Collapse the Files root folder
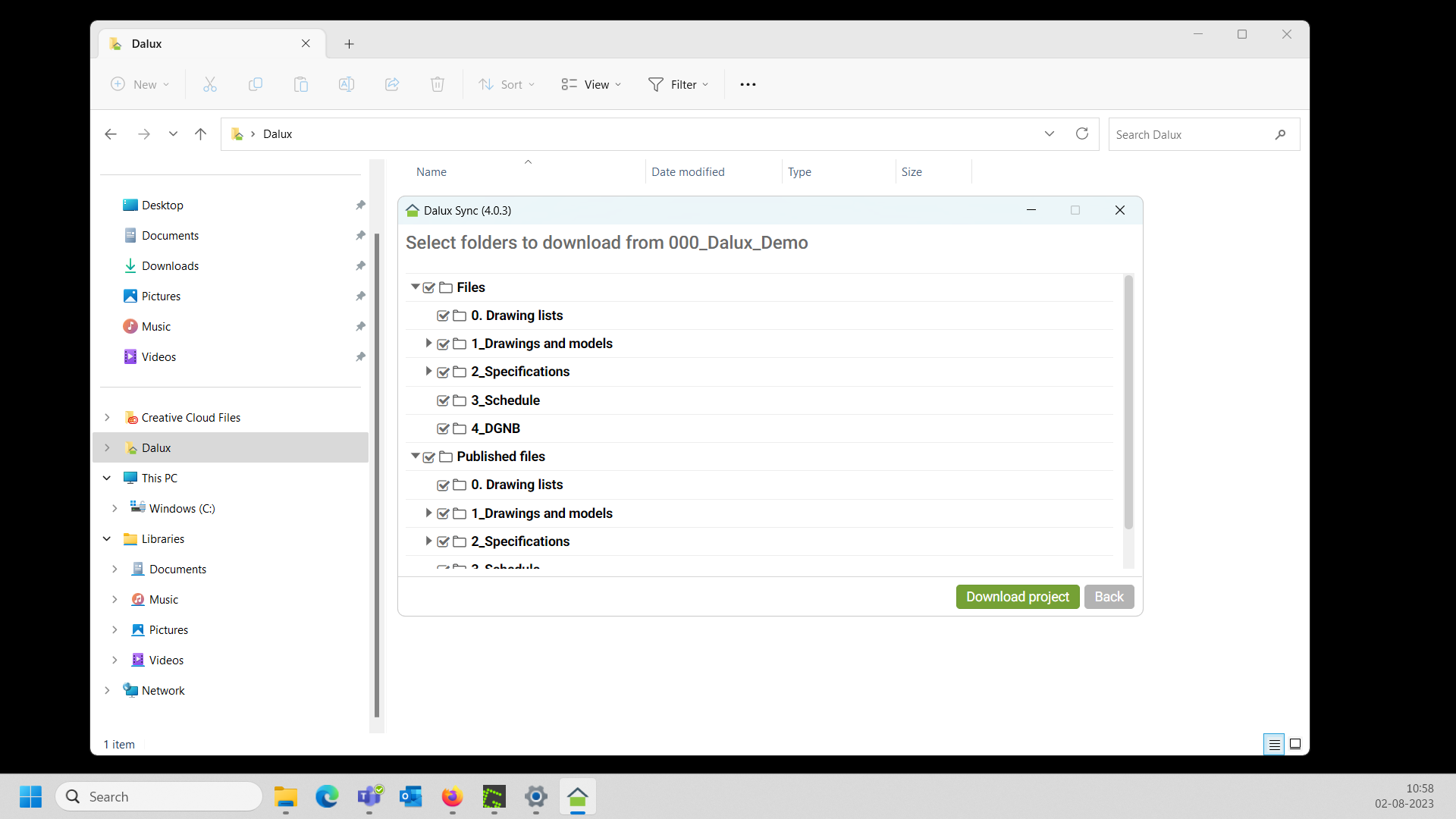The image size is (1456, 819). click(415, 287)
